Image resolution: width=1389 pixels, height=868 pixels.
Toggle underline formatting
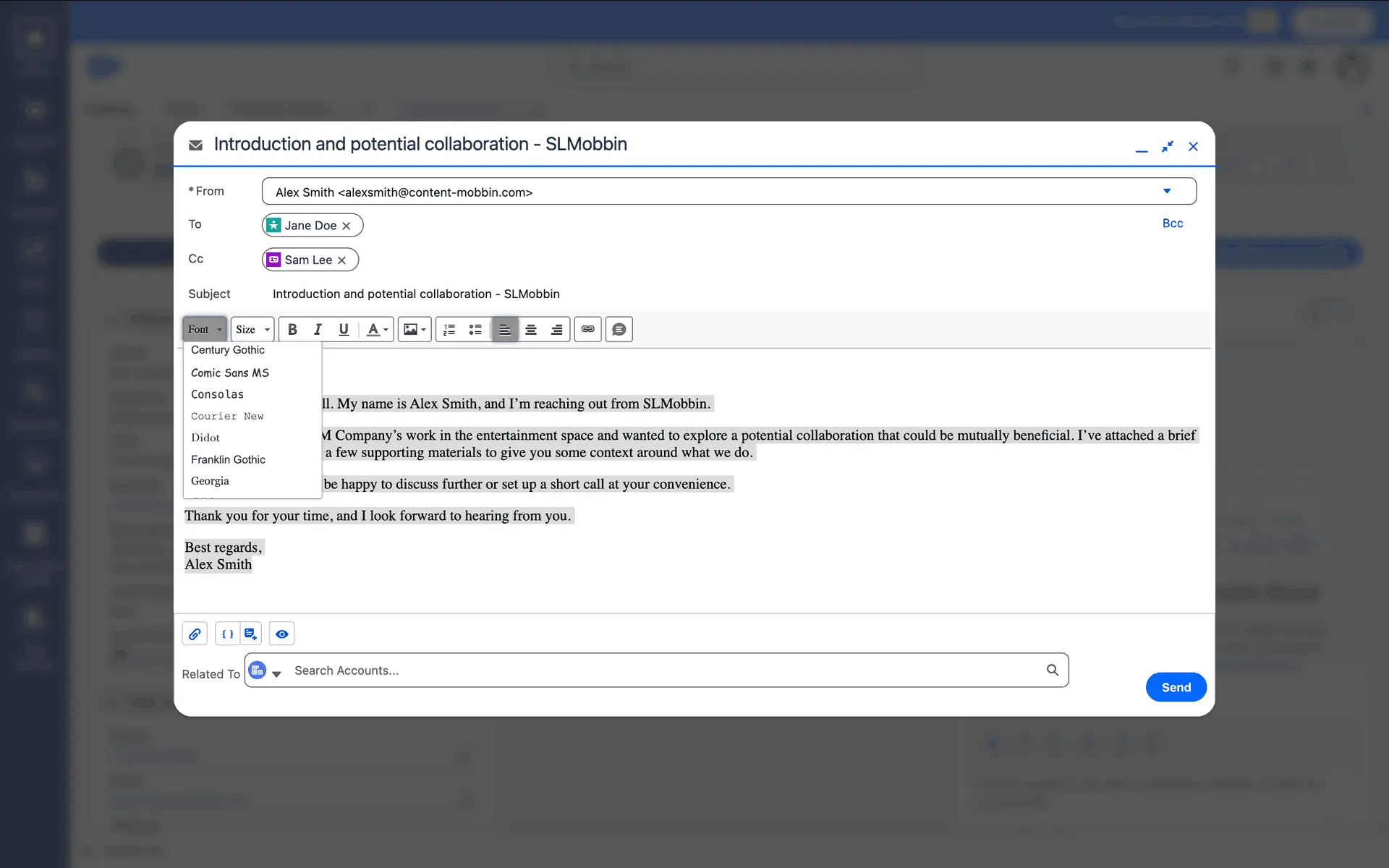click(x=344, y=330)
